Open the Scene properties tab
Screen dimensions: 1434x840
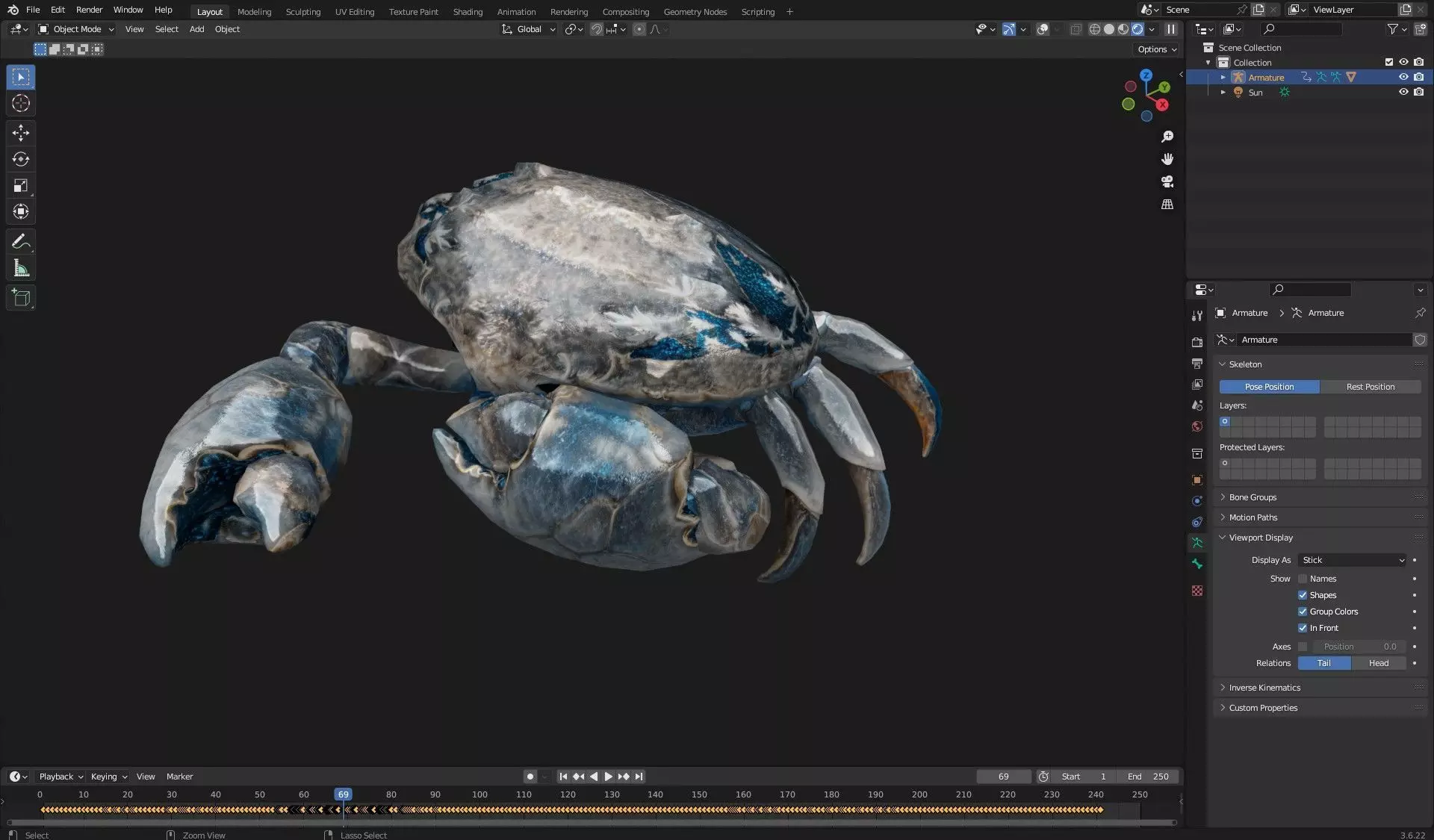tap(1197, 405)
